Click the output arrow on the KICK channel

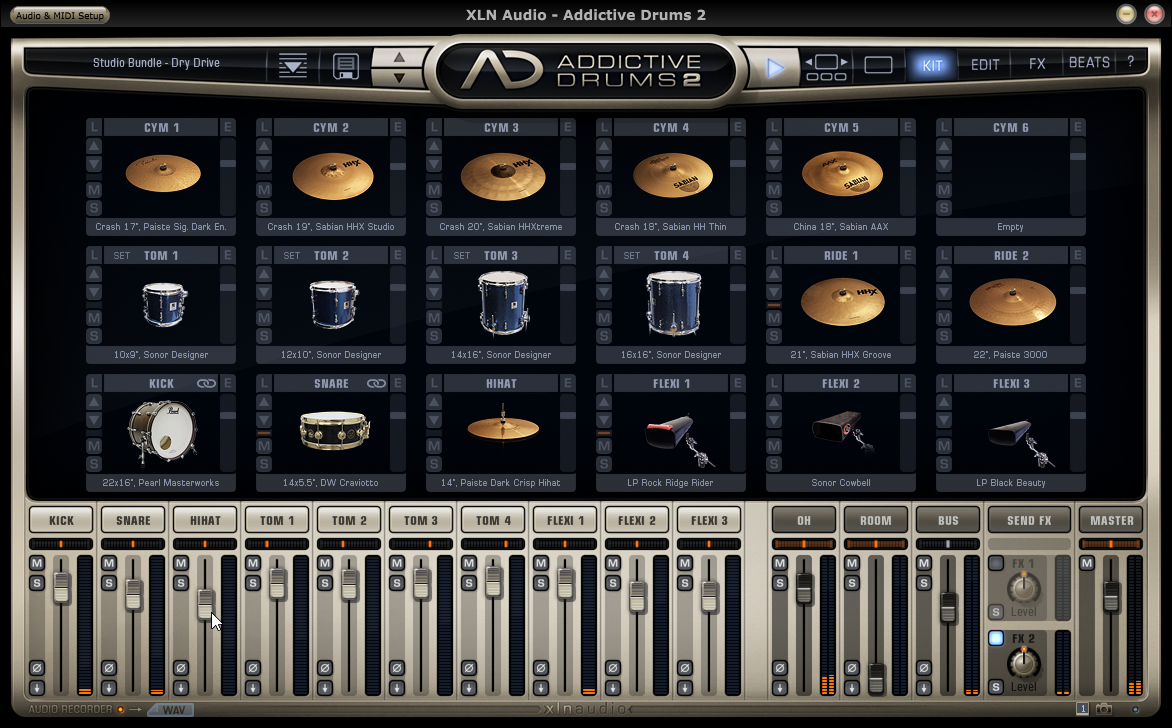click(37, 688)
